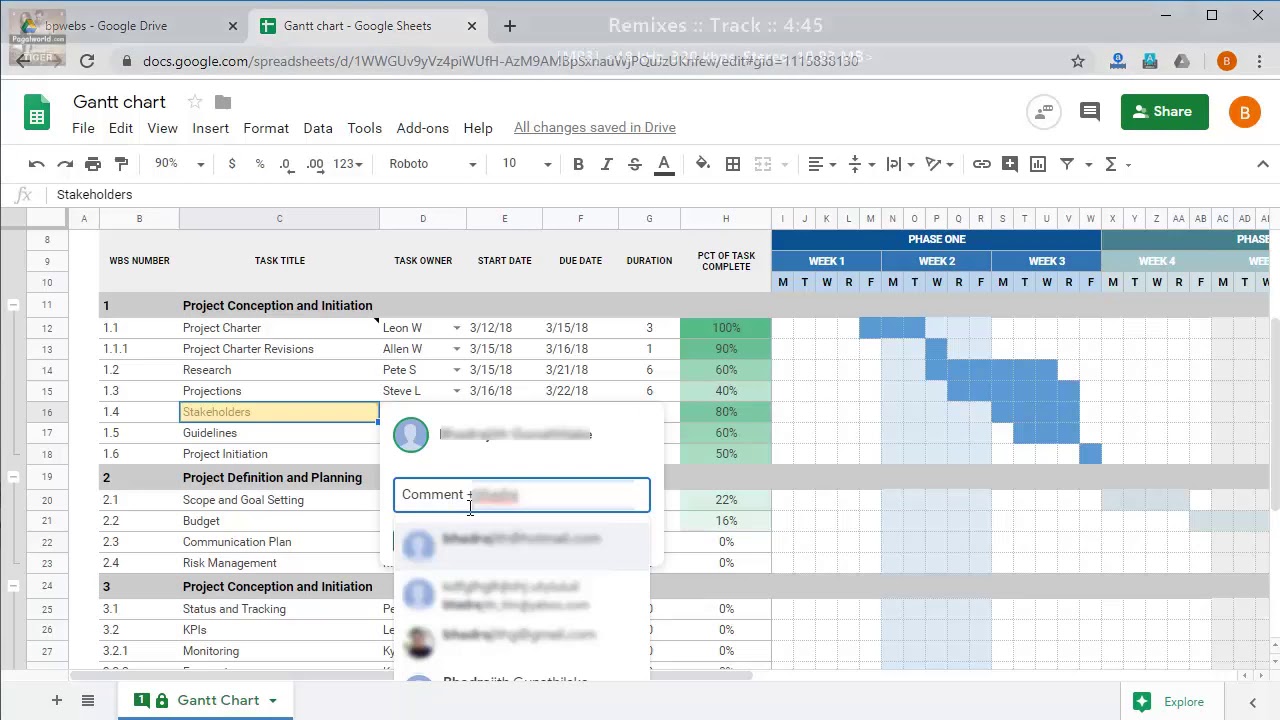Print the spreadsheet via printer icon
1280x720 pixels.
click(x=93, y=164)
